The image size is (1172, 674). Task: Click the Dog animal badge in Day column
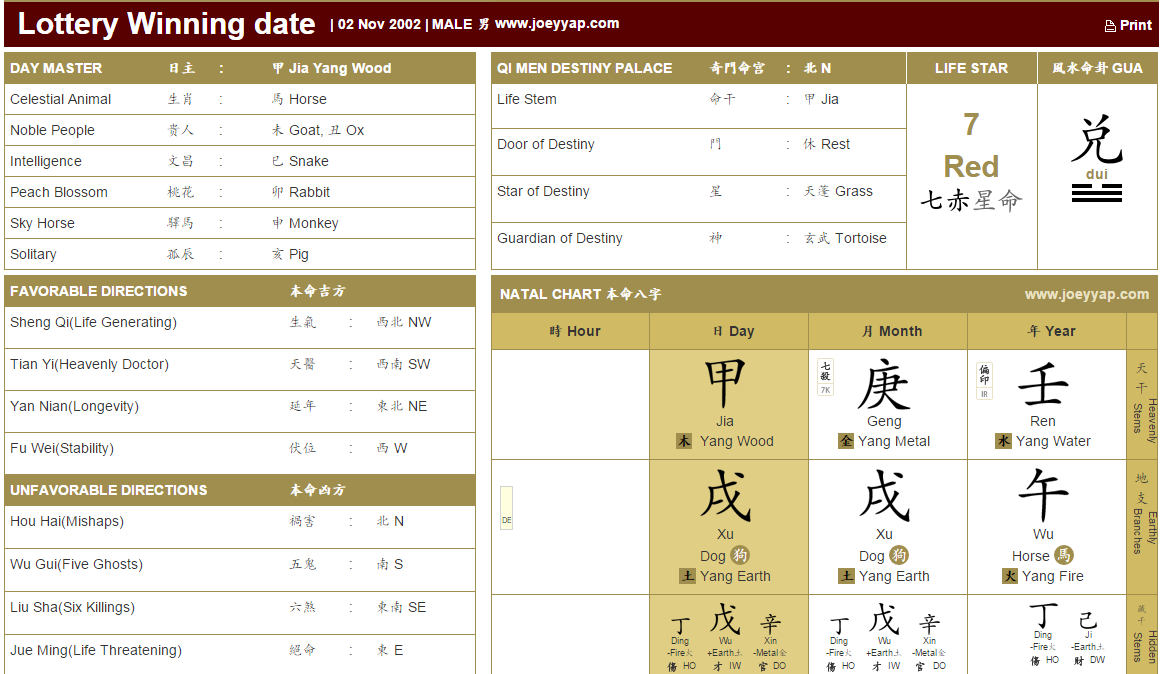(x=740, y=555)
